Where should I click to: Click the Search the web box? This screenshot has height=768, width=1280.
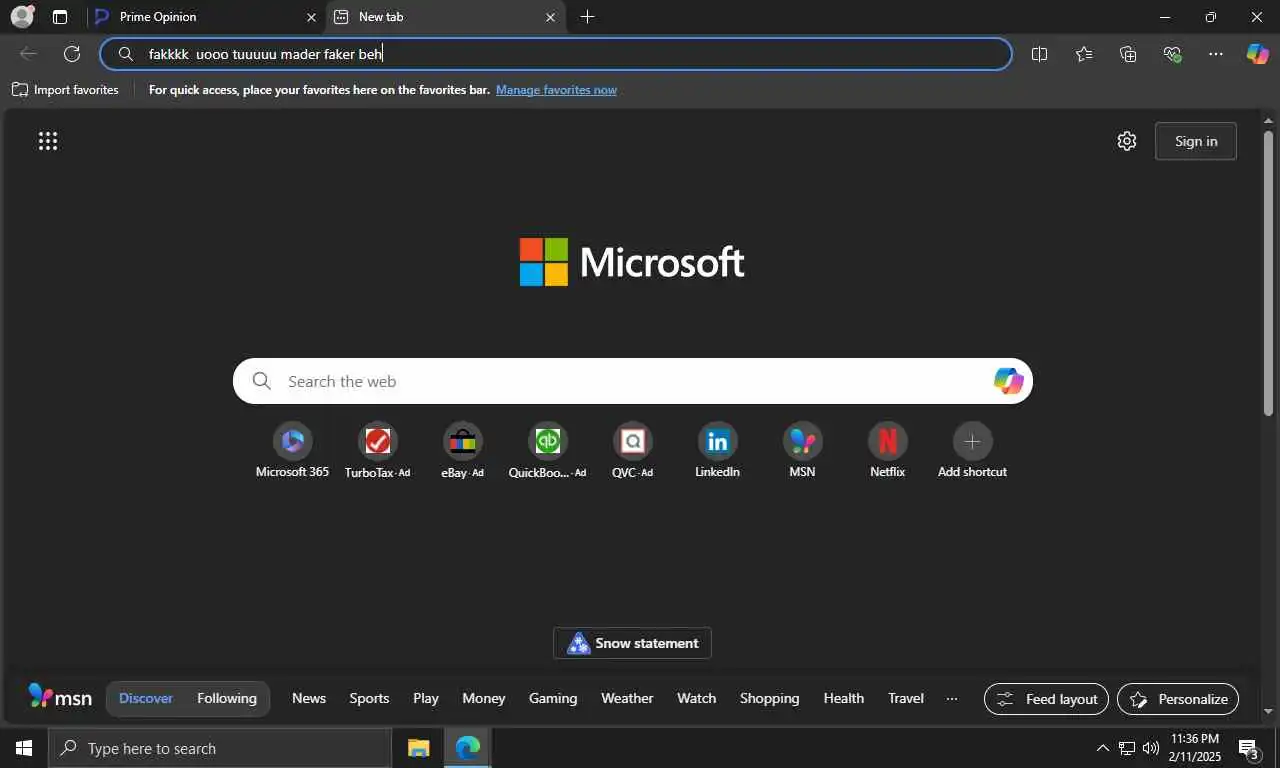pyautogui.click(x=632, y=381)
